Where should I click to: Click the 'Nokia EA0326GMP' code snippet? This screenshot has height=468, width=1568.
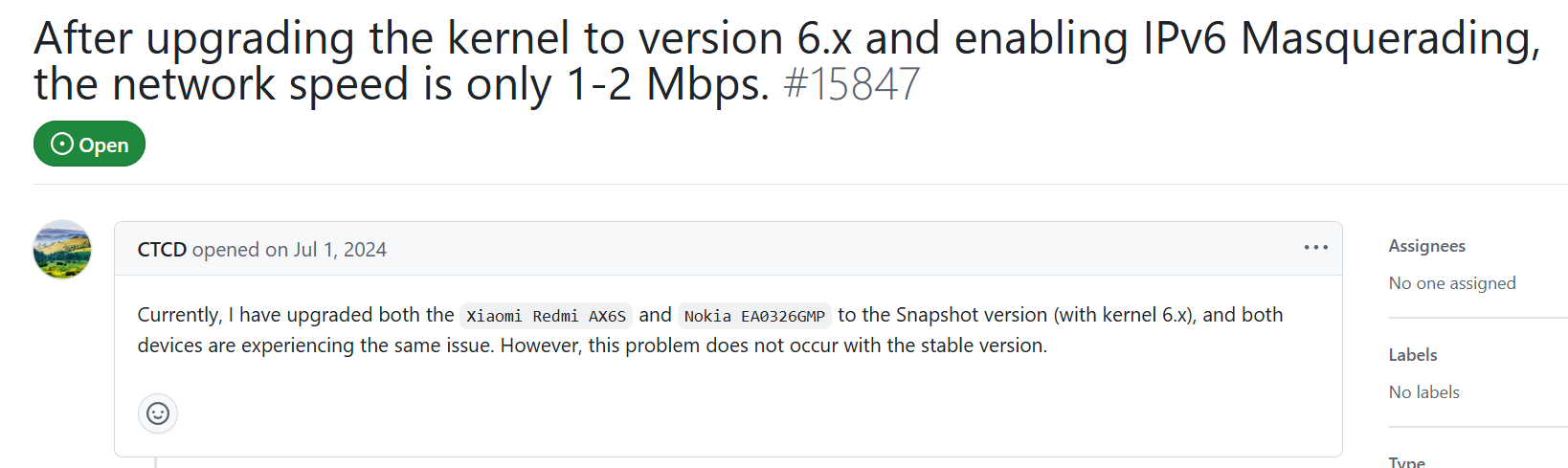(x=754, y=316)
